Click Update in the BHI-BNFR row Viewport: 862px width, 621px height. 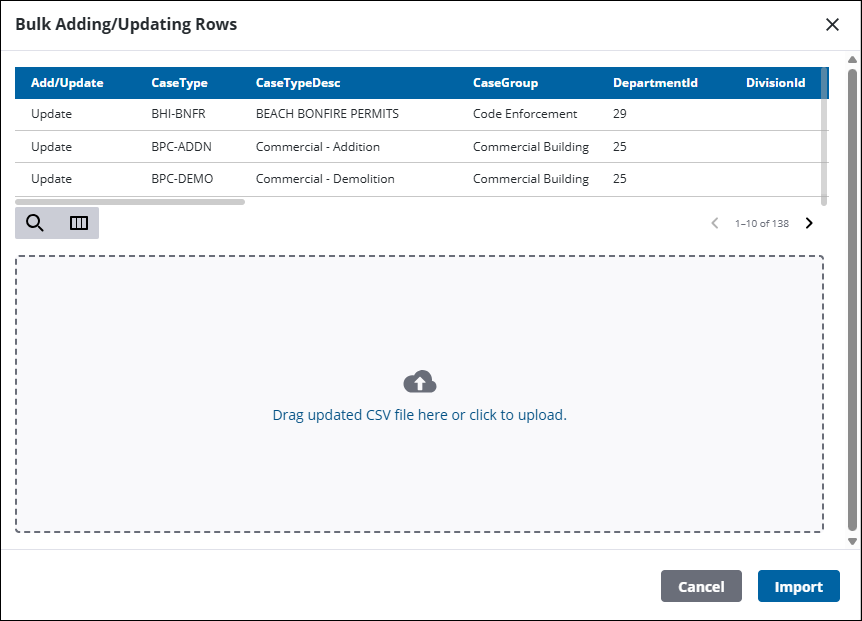point(51,114)
